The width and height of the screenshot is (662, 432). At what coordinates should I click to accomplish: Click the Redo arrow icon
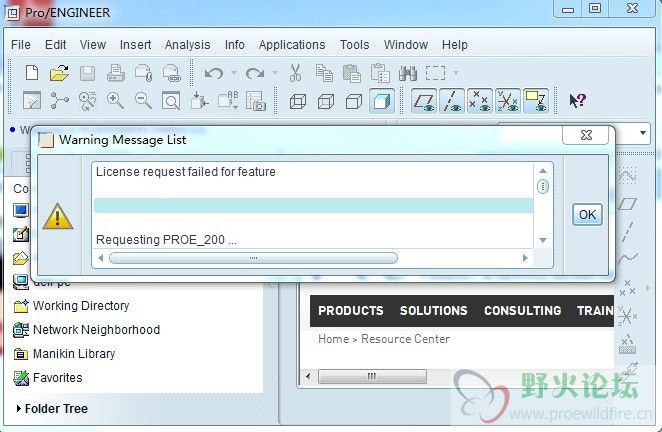tap(255, 74)
